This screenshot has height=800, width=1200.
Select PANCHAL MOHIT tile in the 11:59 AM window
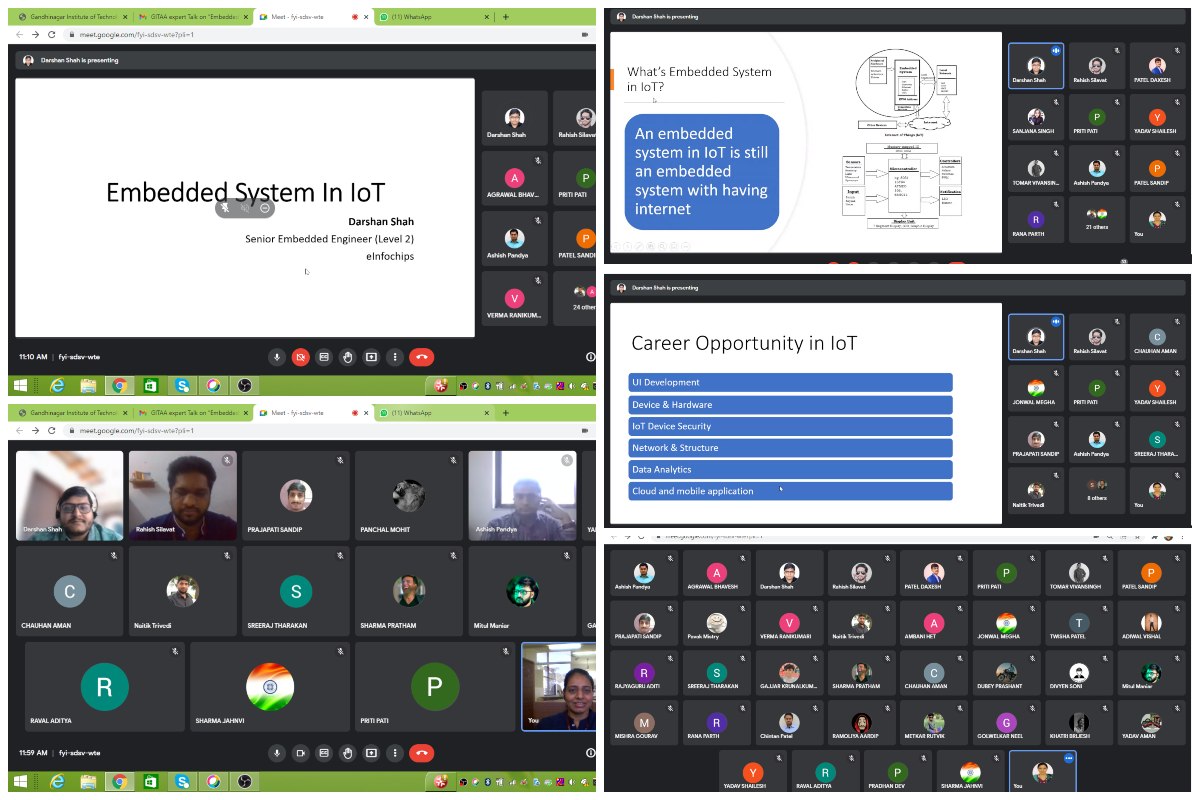point(408,496)
